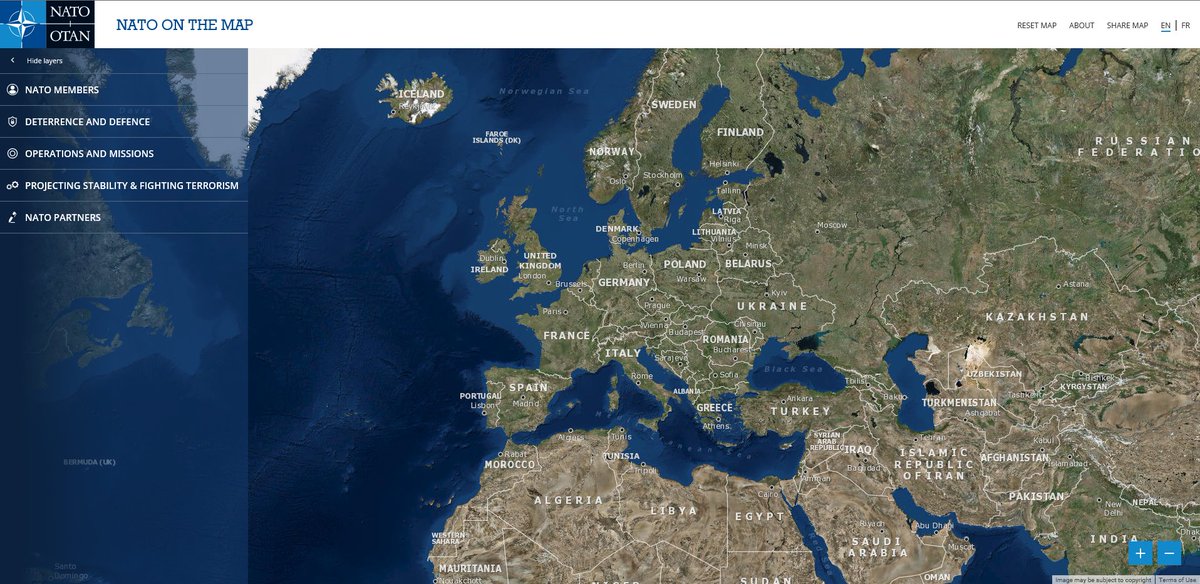Click the Share Map link
Screen dimensions: 1200x584
pyautogui.click(x=1127, y=25)
